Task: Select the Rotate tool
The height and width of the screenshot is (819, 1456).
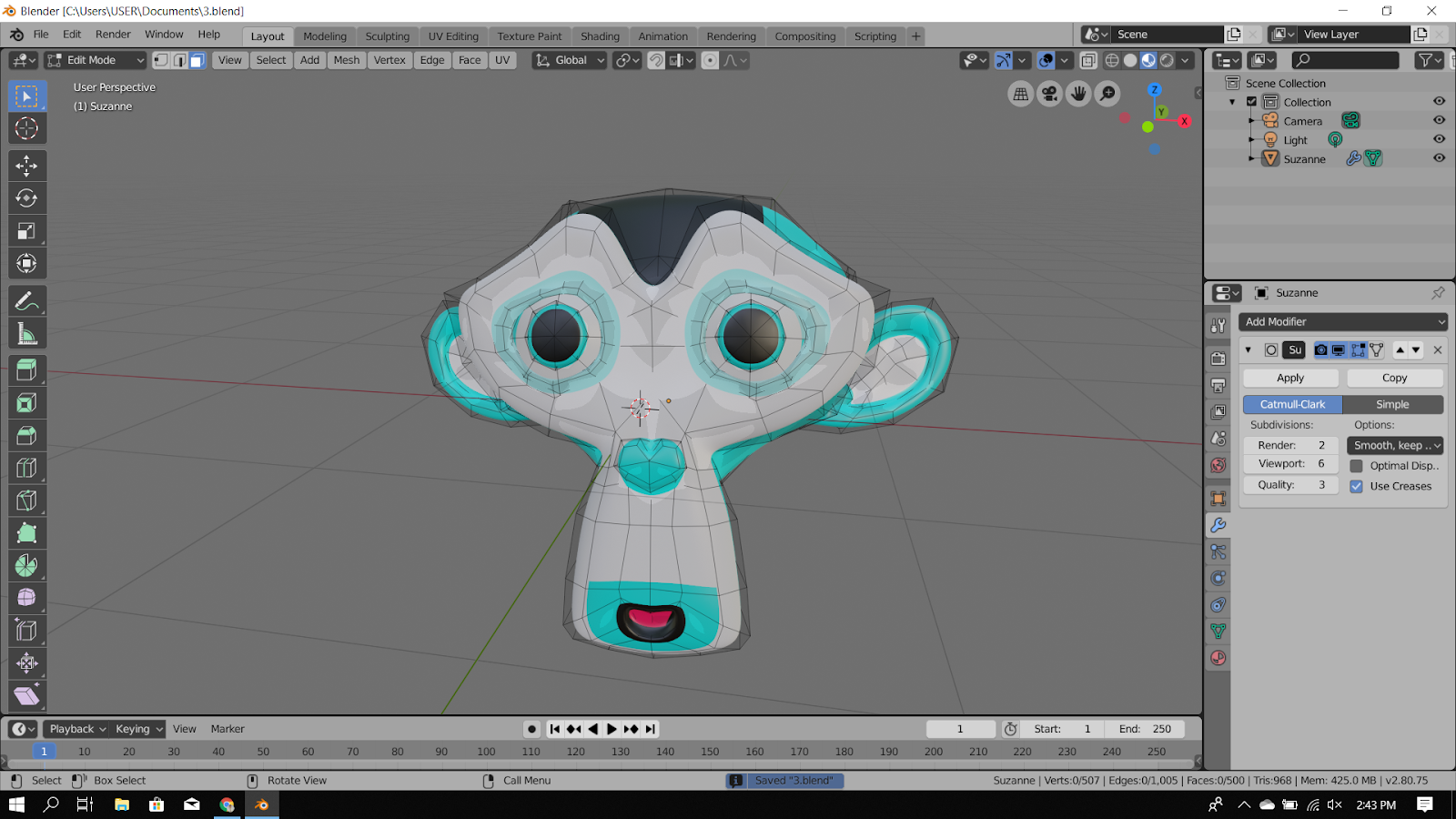Action: tap(27, 198)
